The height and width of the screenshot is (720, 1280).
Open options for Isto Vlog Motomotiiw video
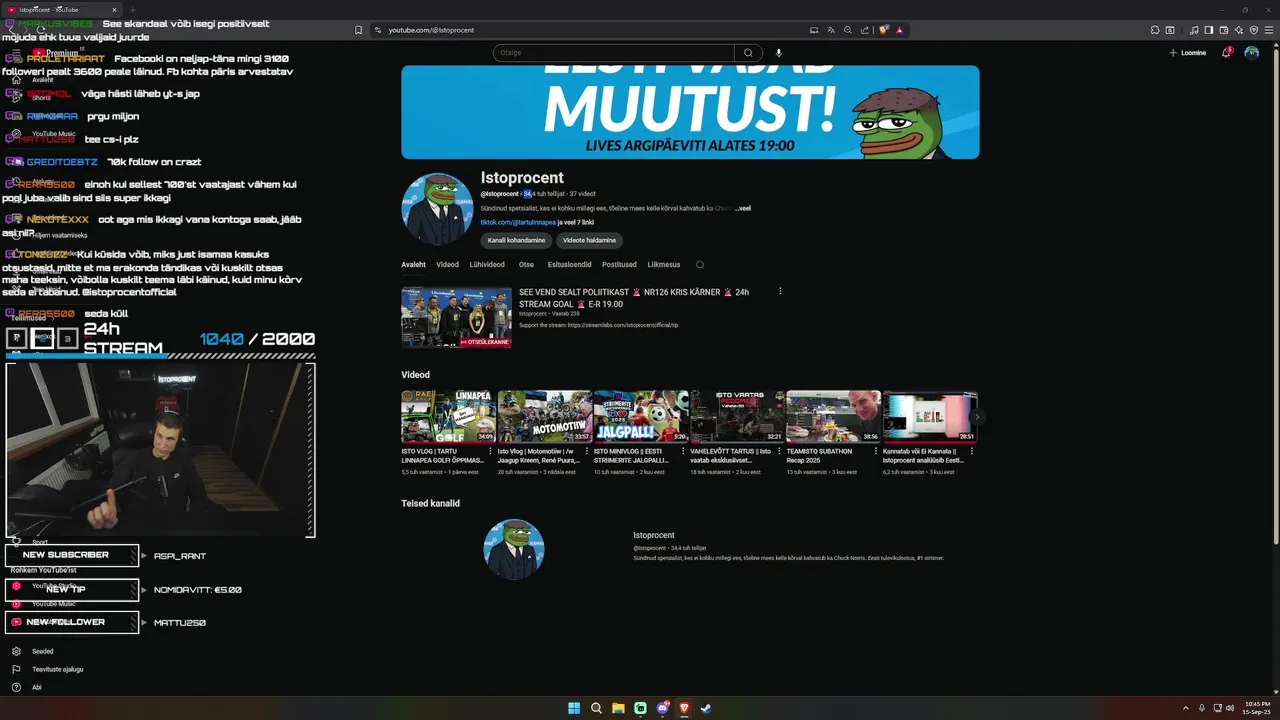pyautogui.click(x=586, y=451)
